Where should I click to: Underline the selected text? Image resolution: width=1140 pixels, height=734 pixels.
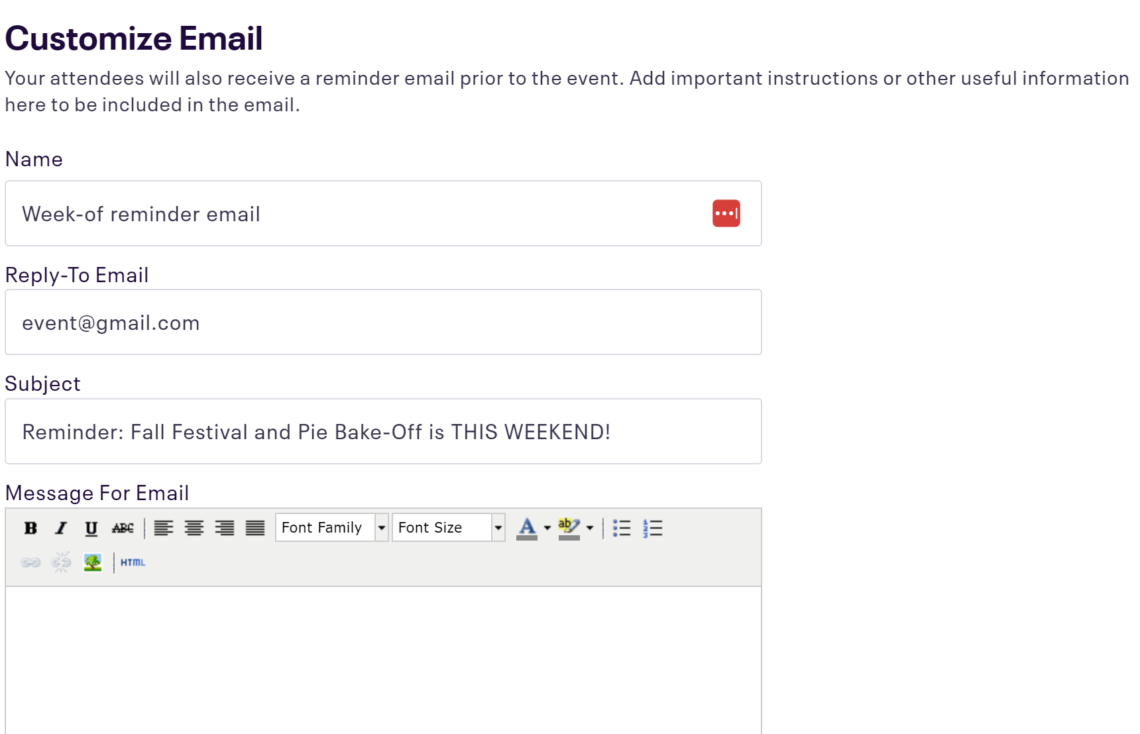pyautogui.click(x=90, y=528)
